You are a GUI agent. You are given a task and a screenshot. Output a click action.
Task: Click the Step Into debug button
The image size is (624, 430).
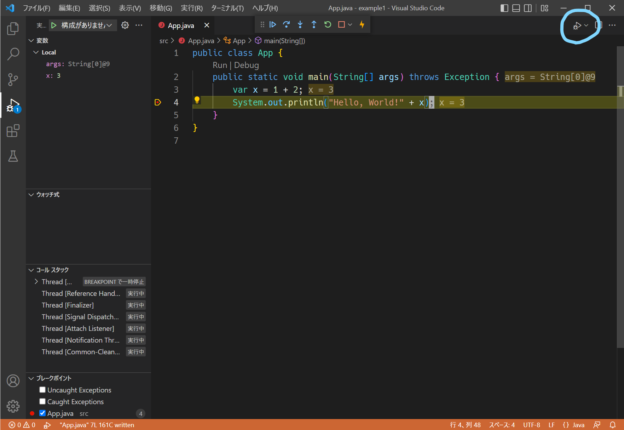point(300,25)
